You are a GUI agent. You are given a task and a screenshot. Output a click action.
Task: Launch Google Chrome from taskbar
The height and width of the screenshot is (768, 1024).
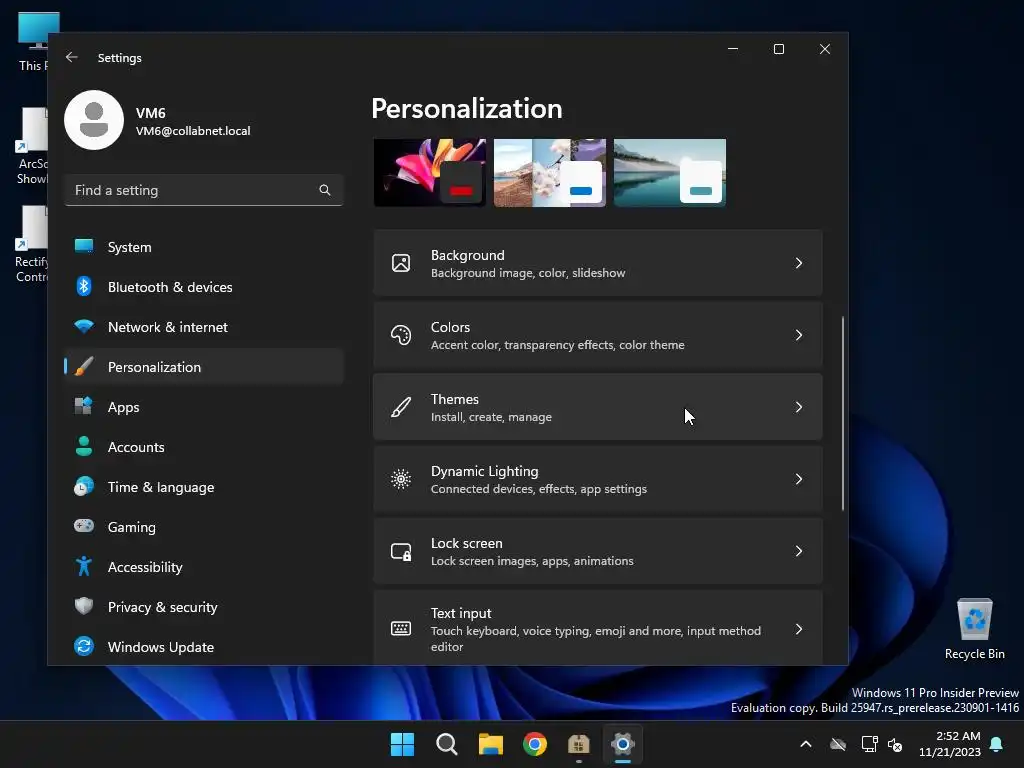point(535,744)
